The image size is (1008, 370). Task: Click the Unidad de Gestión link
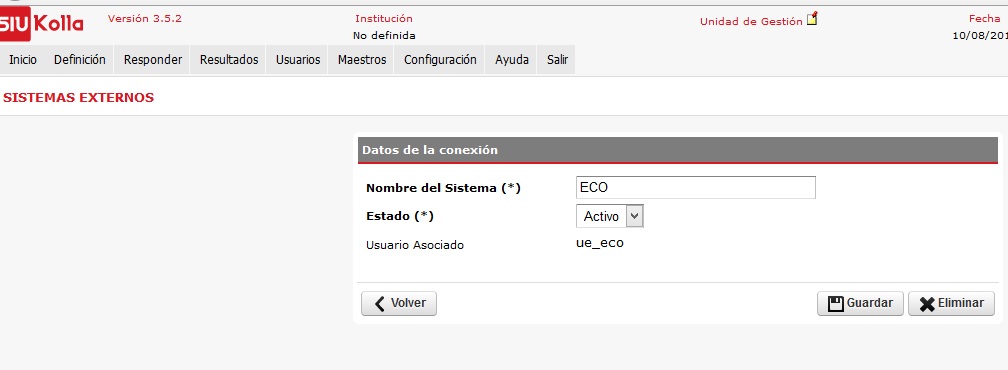click(751, 22)
